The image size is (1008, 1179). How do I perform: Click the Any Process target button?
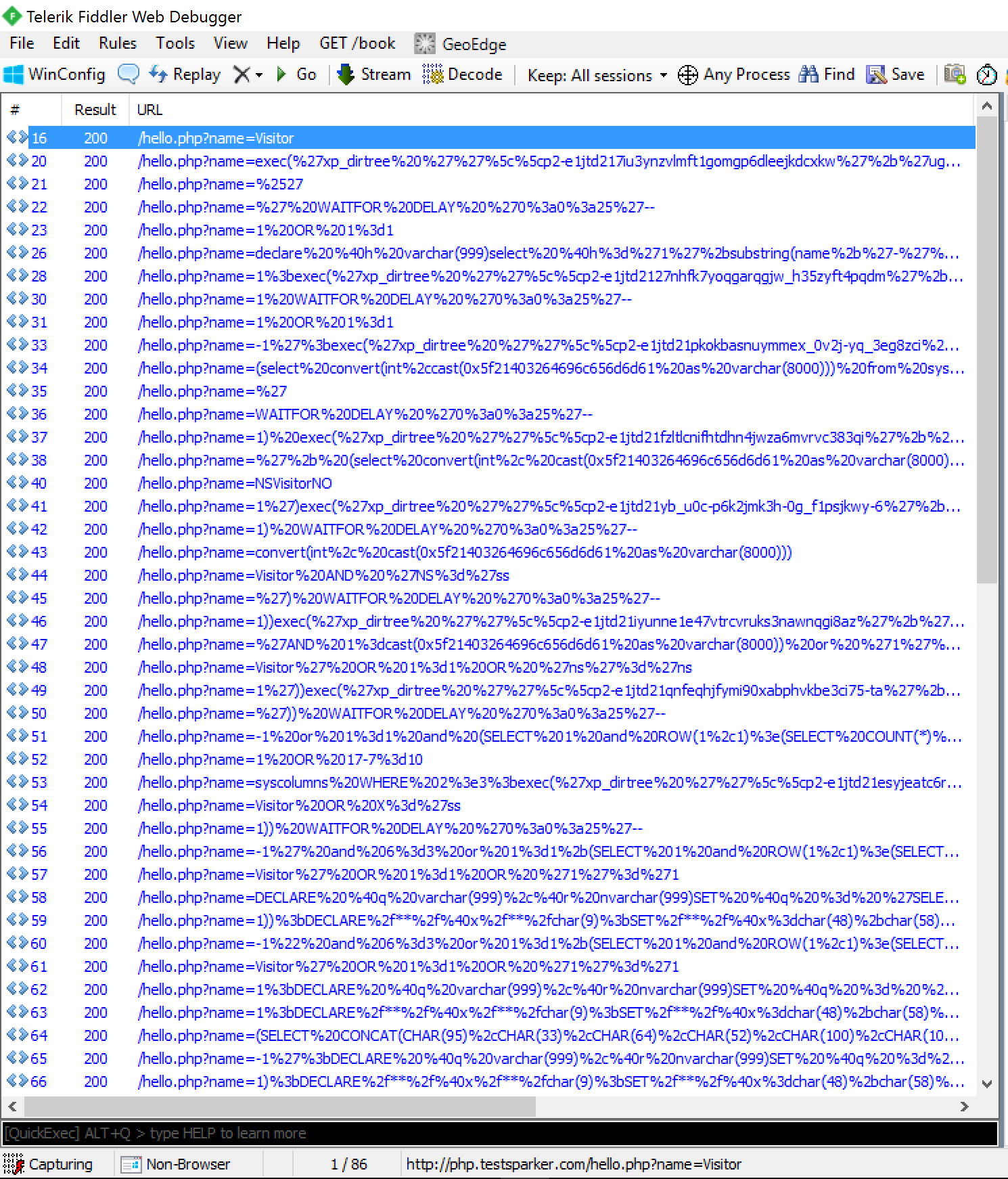pos(733,74)
